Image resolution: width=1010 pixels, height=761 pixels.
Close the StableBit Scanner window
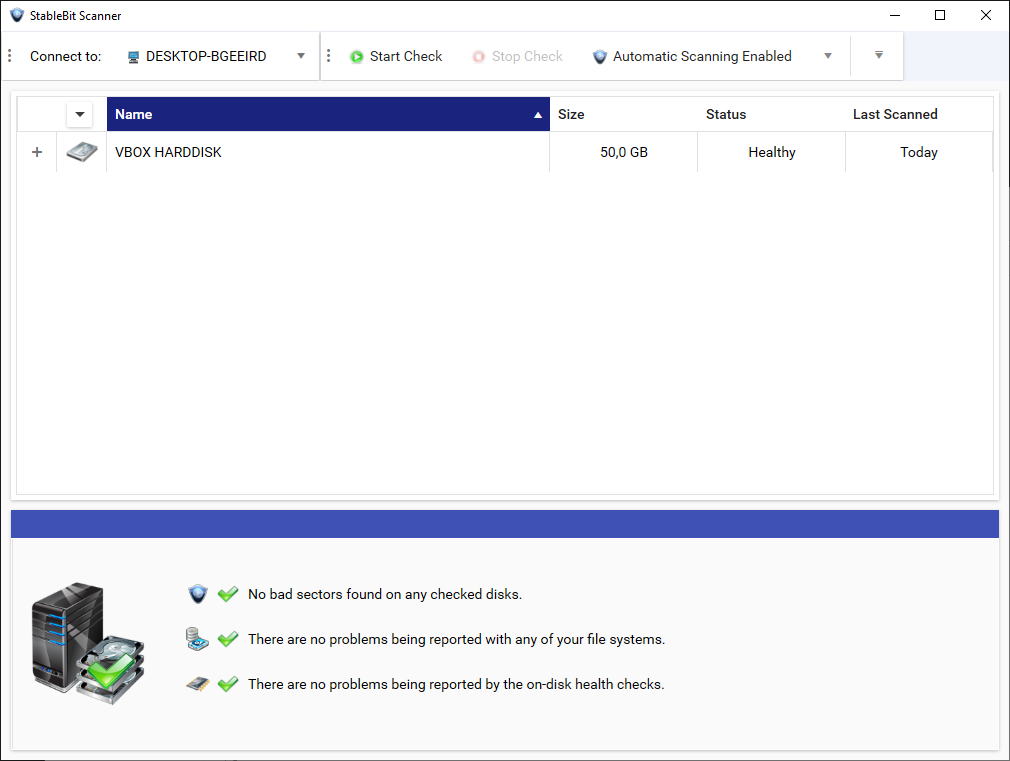tap(986, 15)
